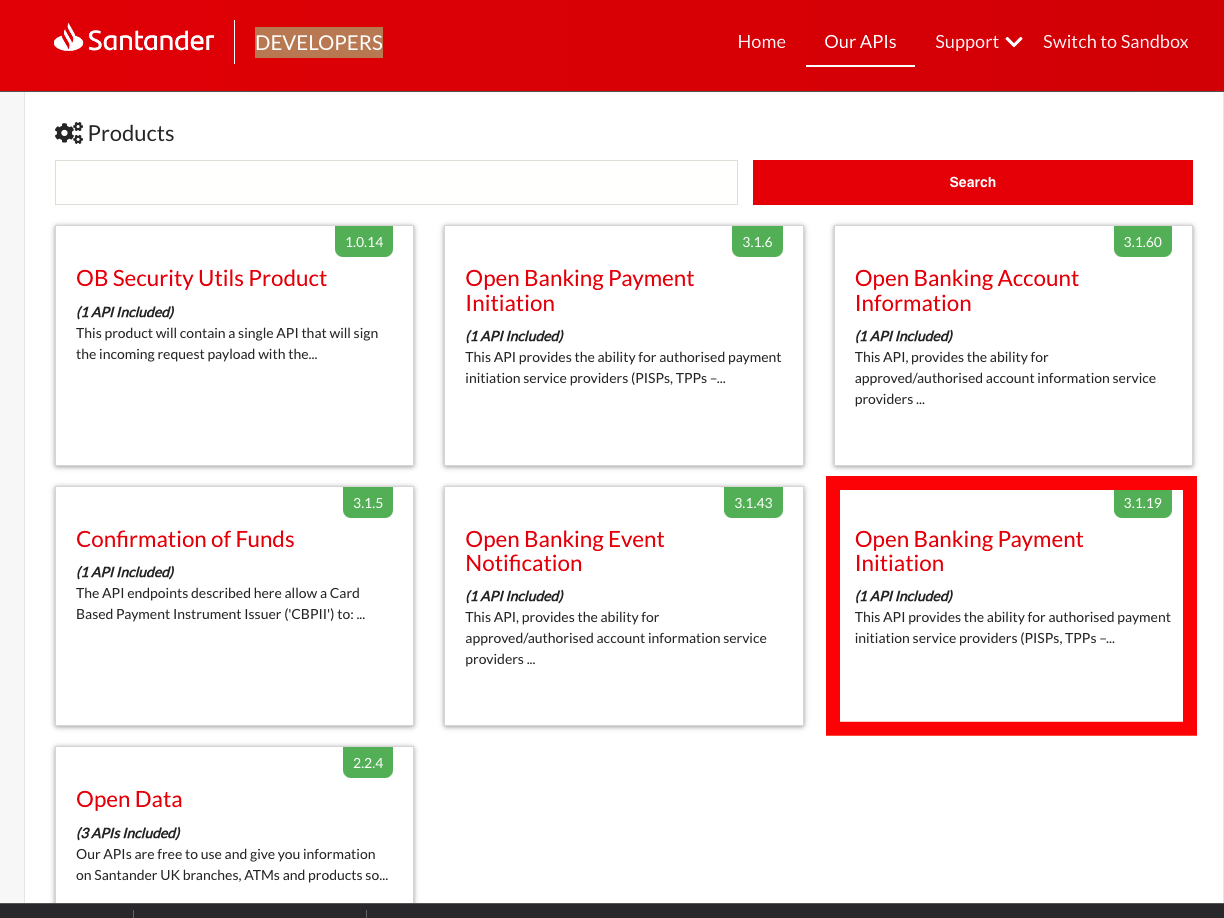Screen dimensions: 1224x918
Task: Click the DEVELOPERS header label
Action: tap(319, 42)
